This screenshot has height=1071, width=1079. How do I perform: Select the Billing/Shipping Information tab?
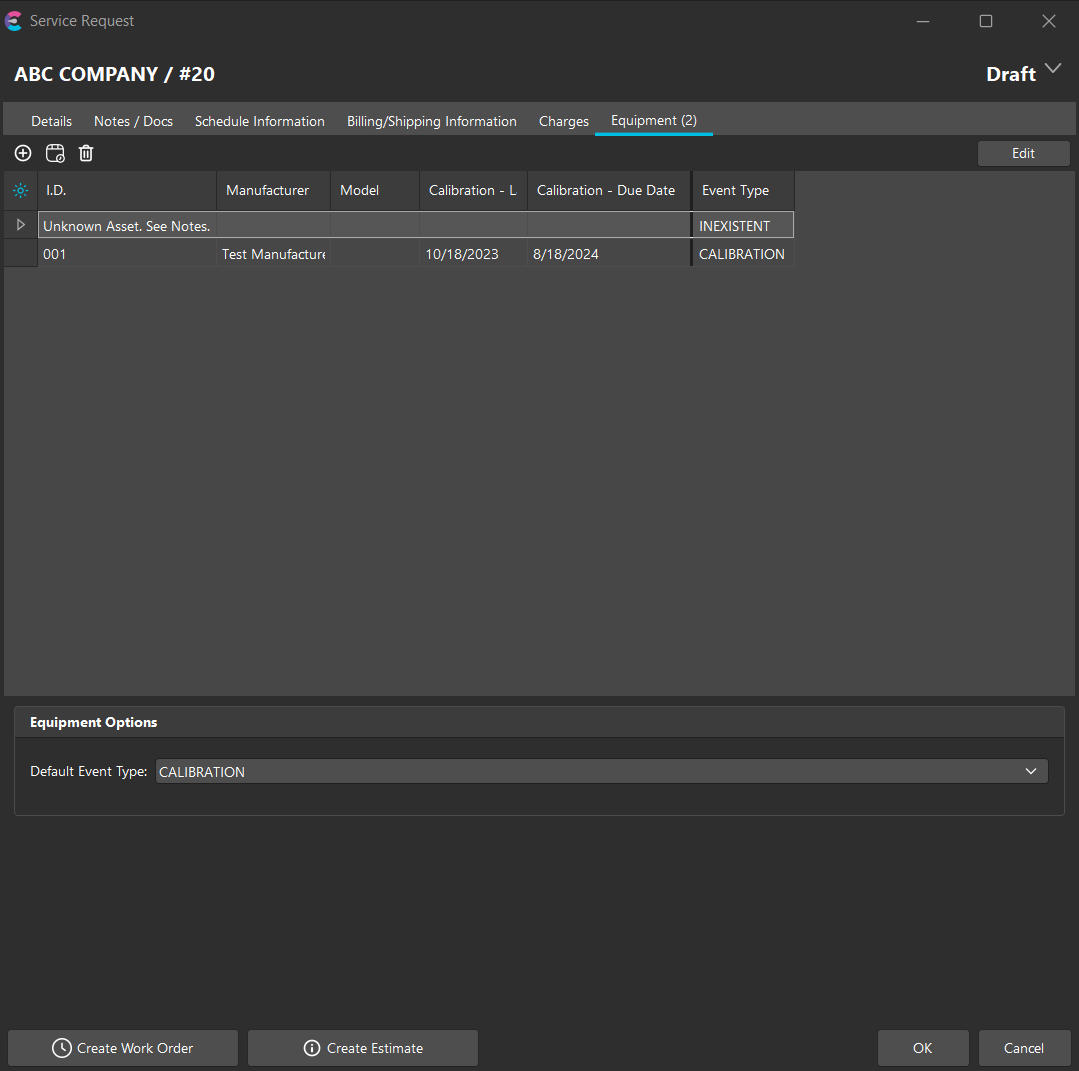tap(431, 121)
